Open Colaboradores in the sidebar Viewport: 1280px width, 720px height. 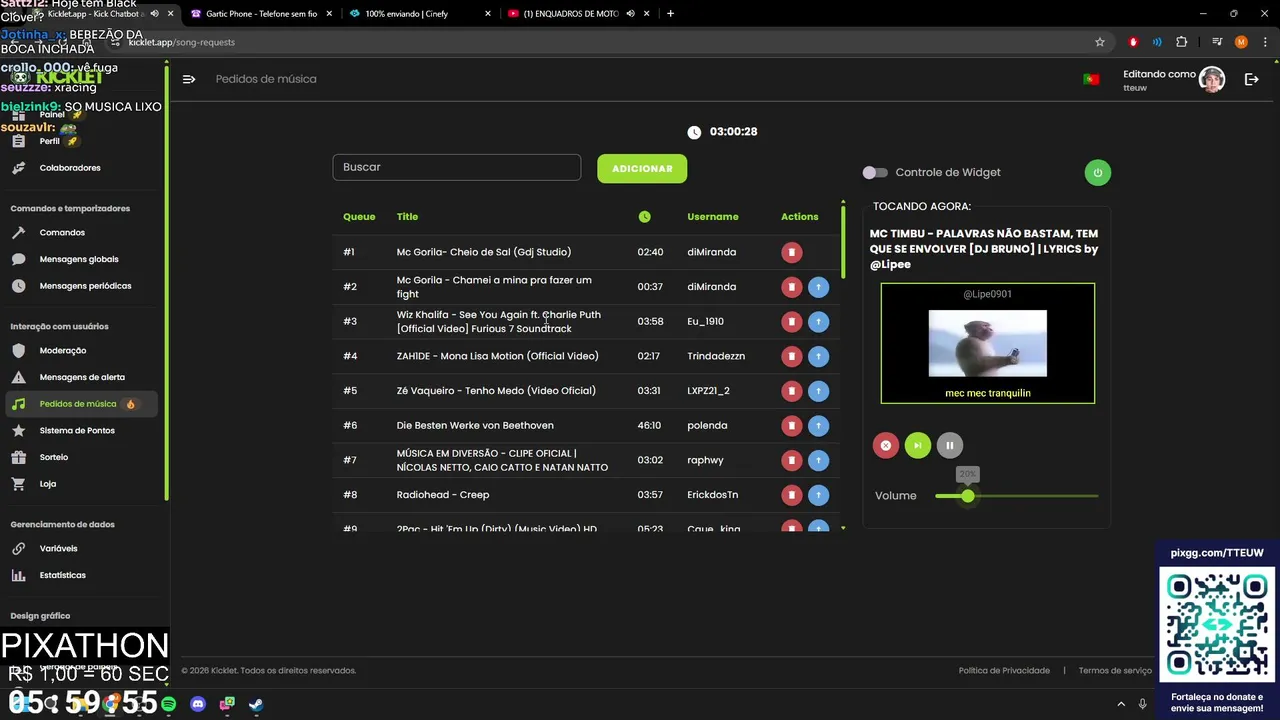point(70,168)
